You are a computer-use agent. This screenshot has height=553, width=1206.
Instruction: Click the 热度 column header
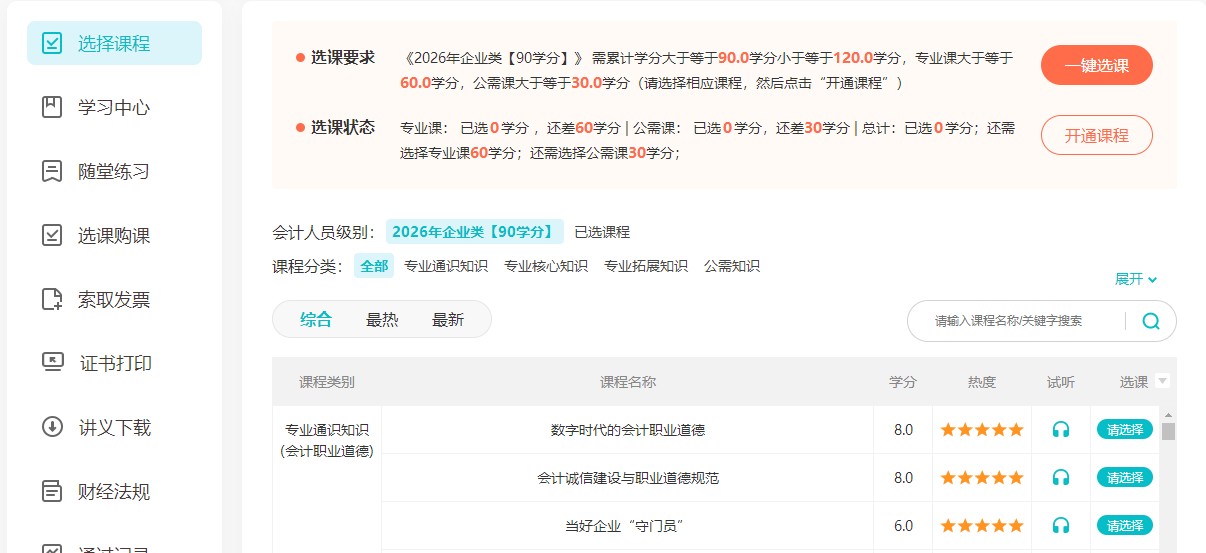tap(982, 382)
